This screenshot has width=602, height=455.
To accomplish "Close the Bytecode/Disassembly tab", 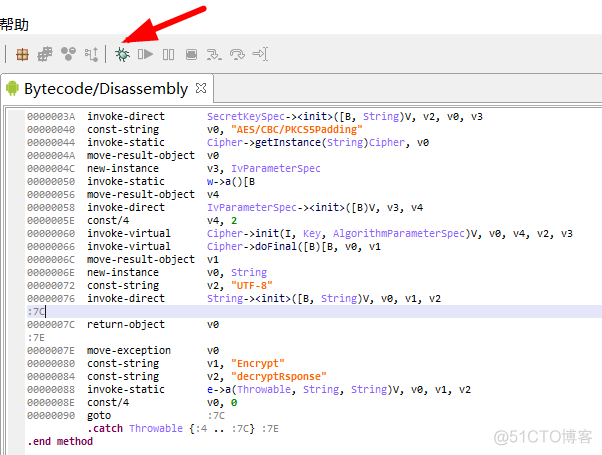I will pos(201,88).
